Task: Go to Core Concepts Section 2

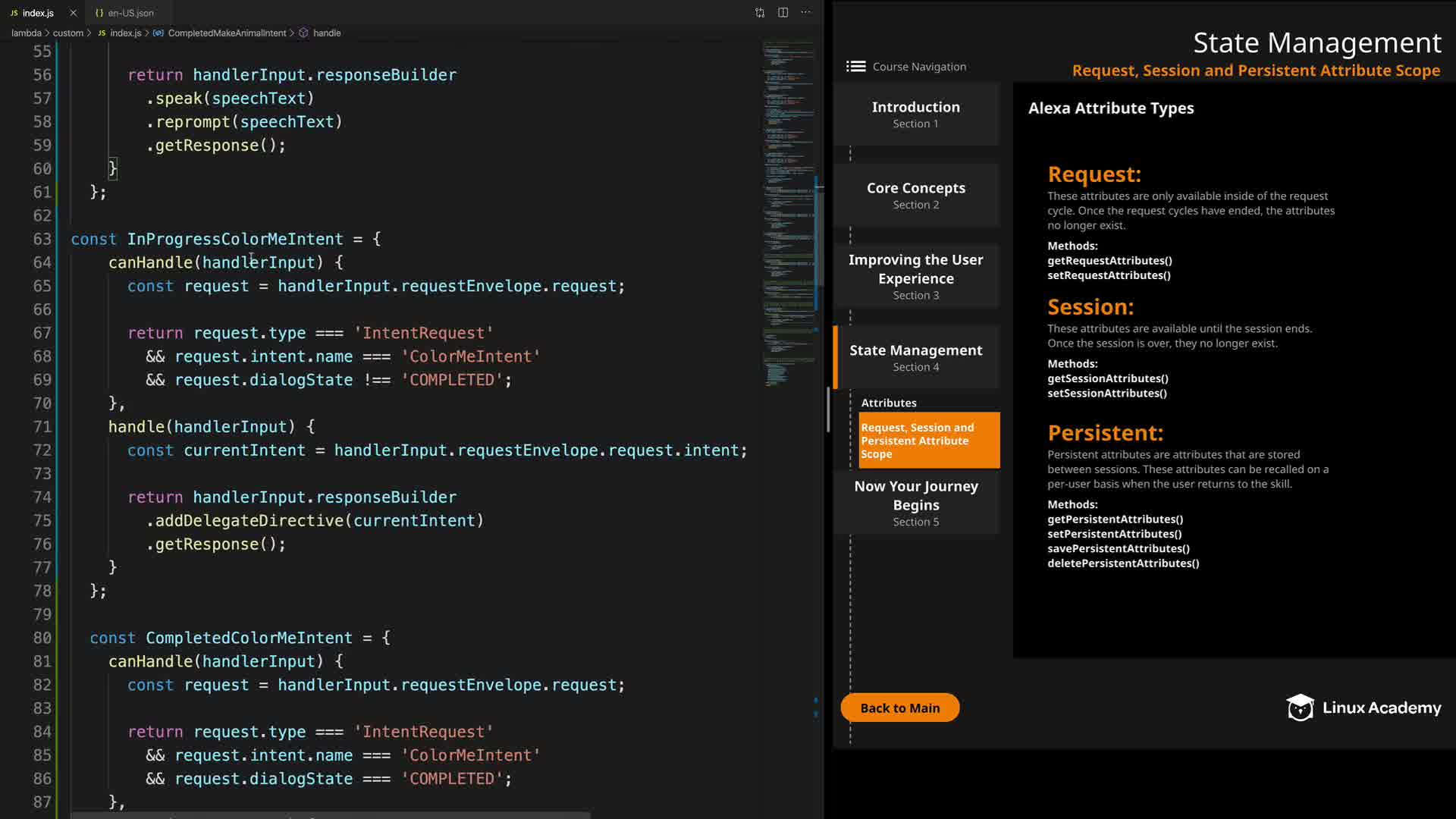Action: pyautogui.click(x=915, y=195)
